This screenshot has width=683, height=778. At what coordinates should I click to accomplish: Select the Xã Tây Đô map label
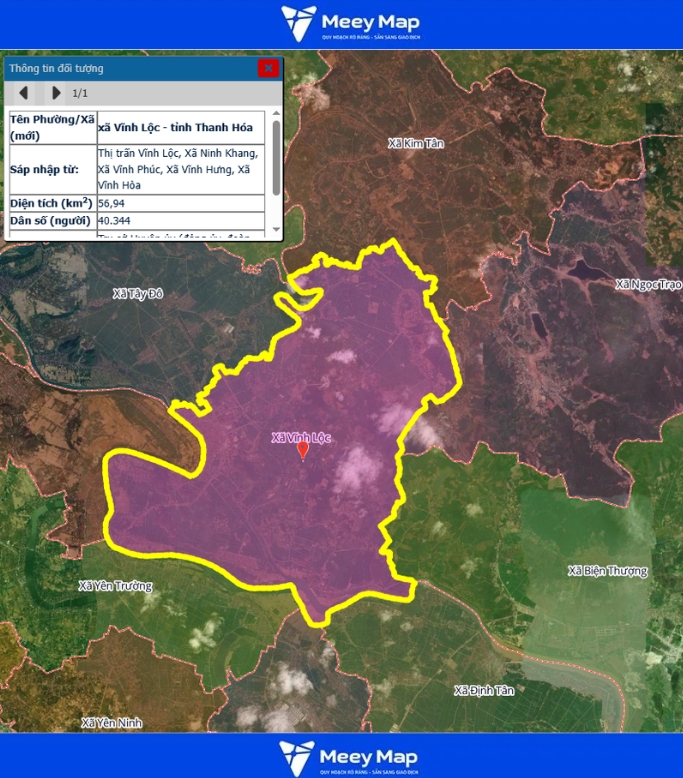[138, 293]
